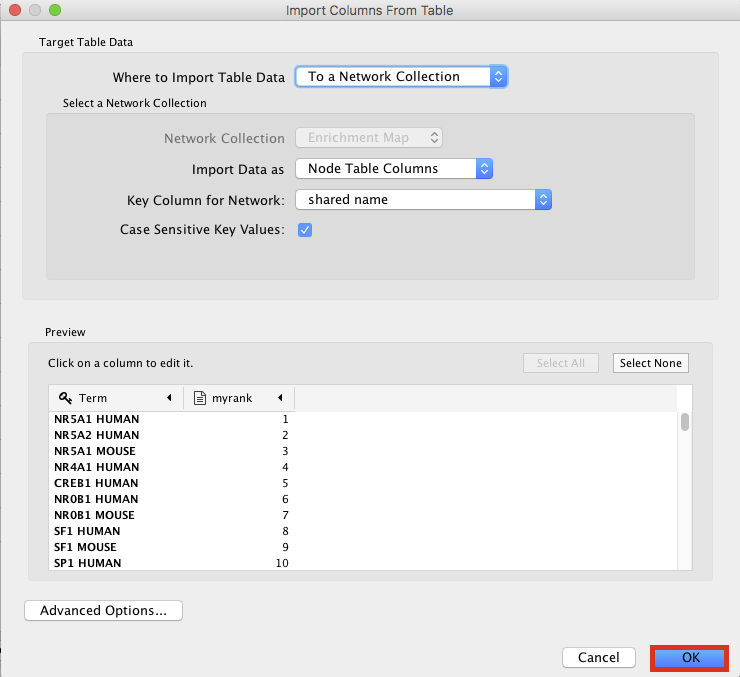The width and height of the screenshot is (740, 677).
Task: Uncheck Case Sensitive Key Values checkbox
Action: point(305,230)
